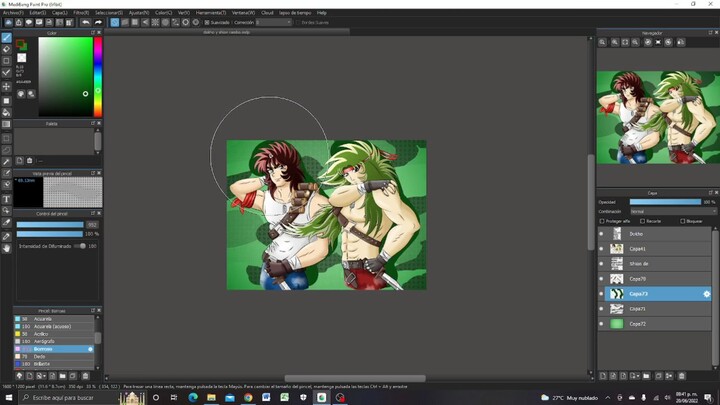This screenshot has height=405, width=720.
Task: Add a layer folder in Capa panel
Action: (x=647, y=376)
